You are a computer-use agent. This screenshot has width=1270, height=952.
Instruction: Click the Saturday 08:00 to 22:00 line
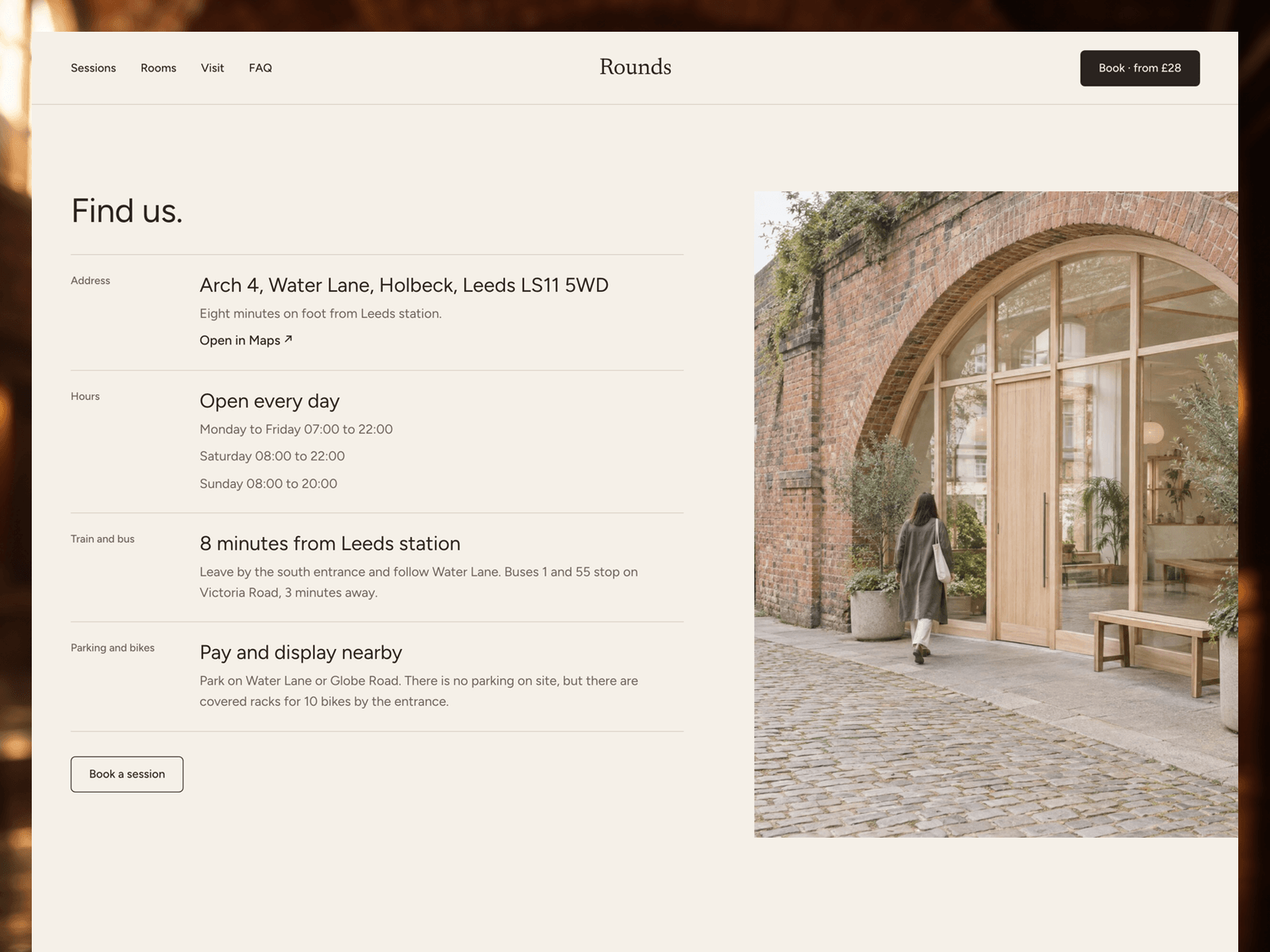(272, 456)
